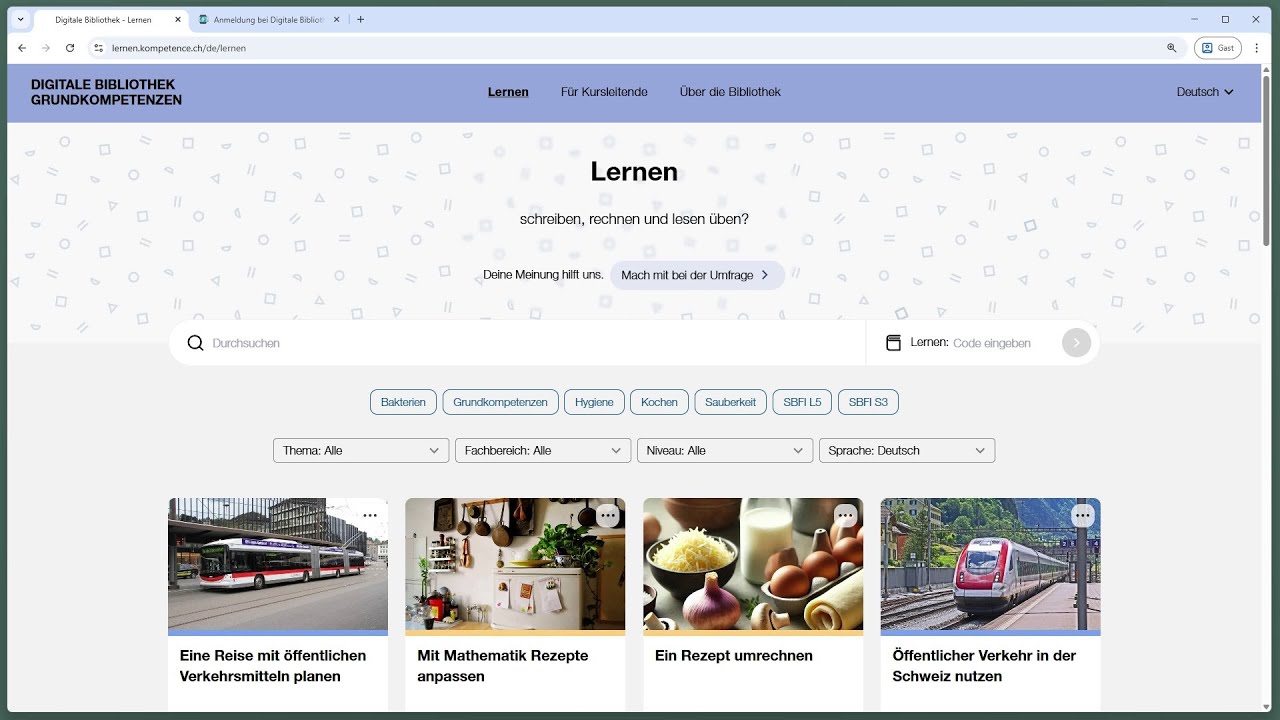Click the vertical page scrollbar
Viewport: 1280px width, 720px height.
[1266, 160]
